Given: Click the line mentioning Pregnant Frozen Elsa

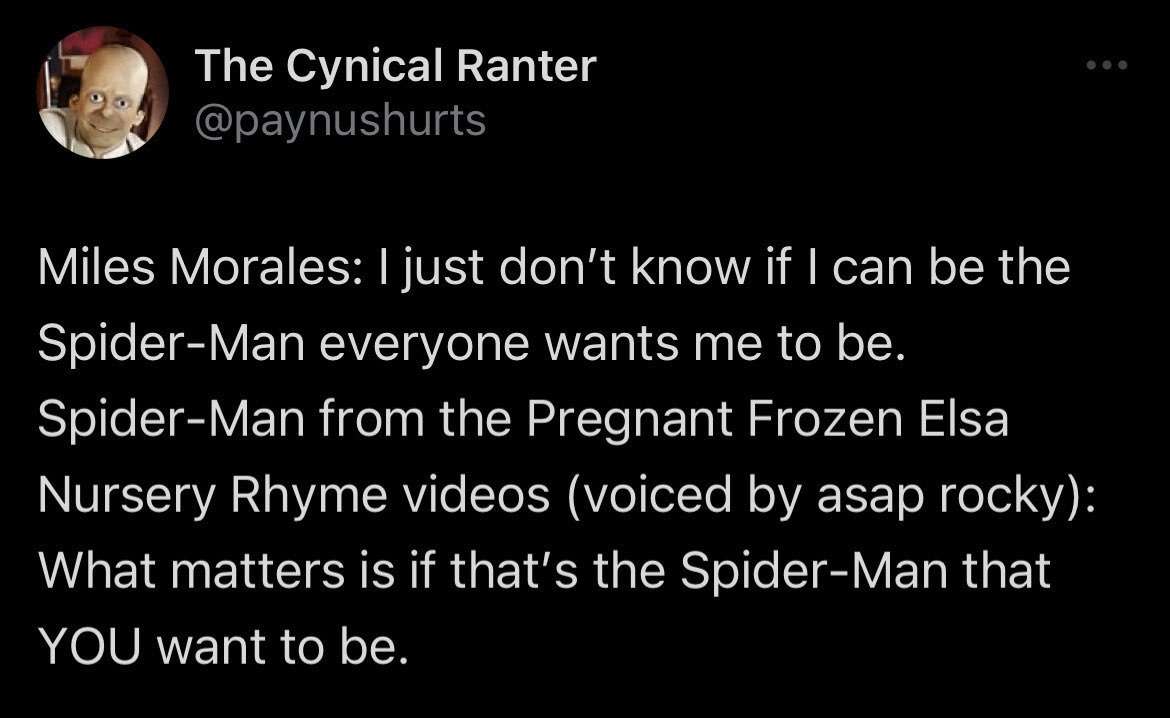Looking at the screenshot, I should pos(523,419).
